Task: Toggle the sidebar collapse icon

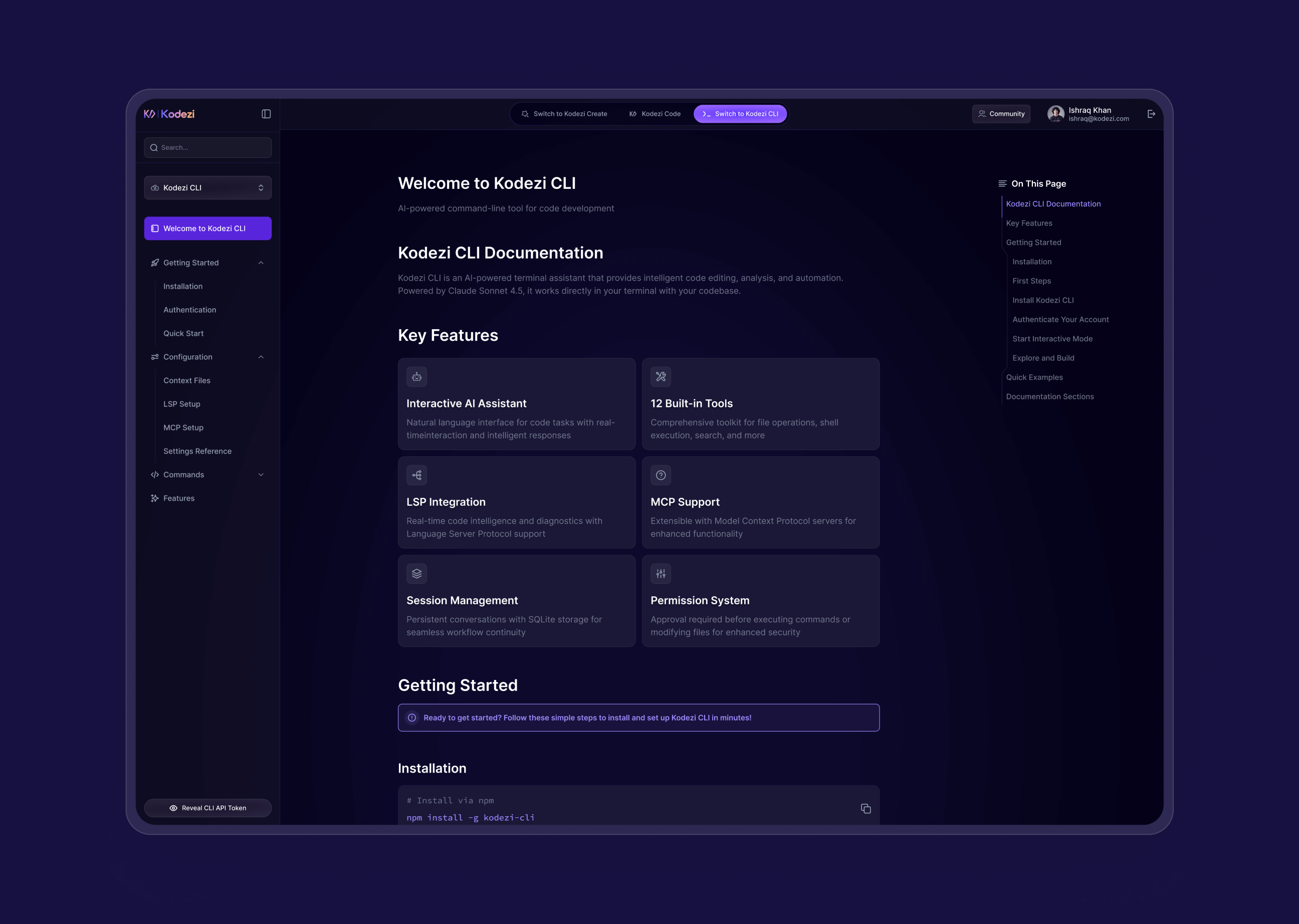Action: pyautogui.click(x=266, y=114)
